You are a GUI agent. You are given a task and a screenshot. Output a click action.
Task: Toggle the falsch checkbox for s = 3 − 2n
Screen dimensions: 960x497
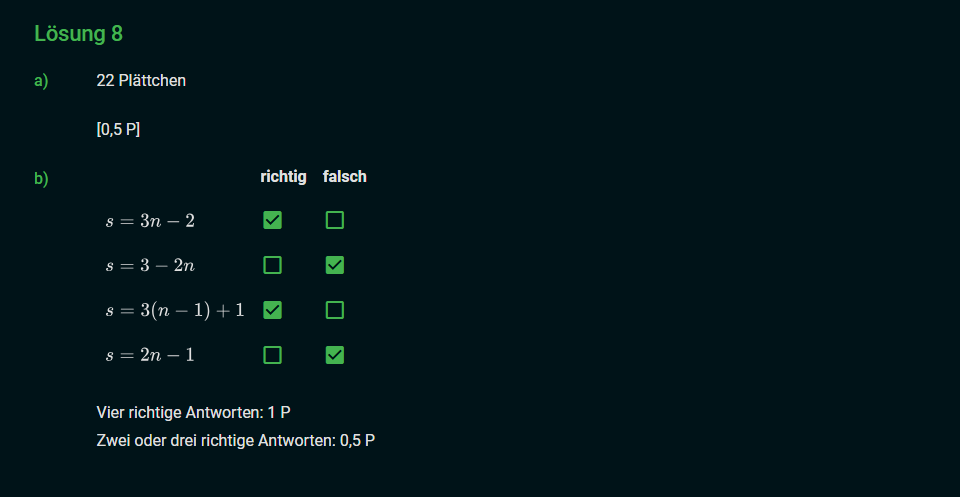[335, 265]
